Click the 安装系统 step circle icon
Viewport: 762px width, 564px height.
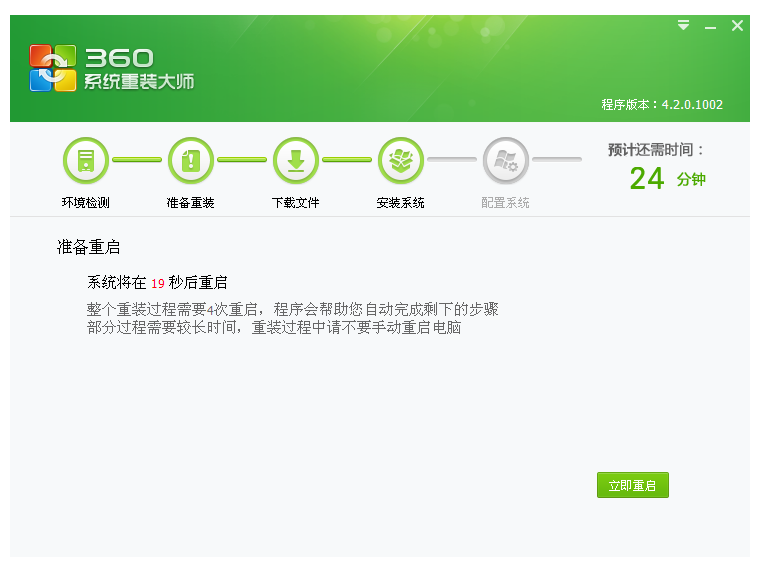pos(401,160)
